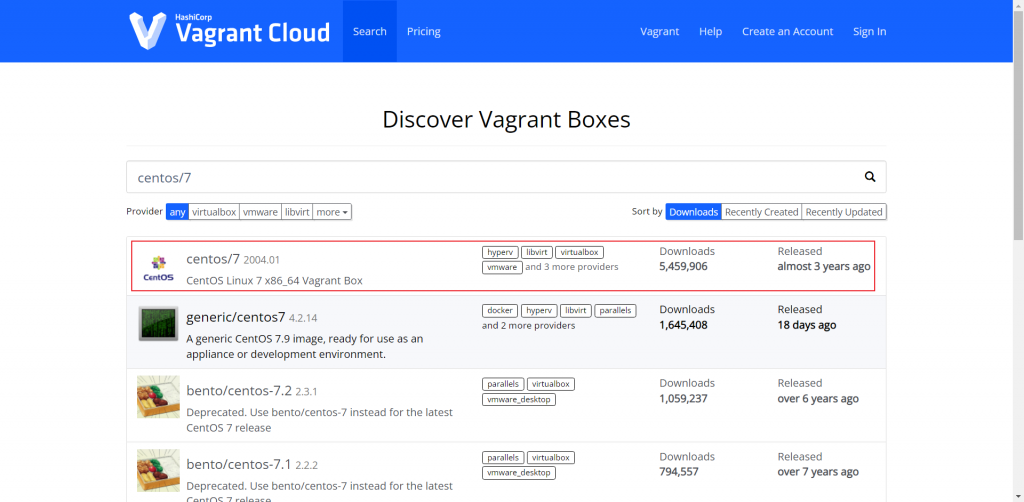Focus the centos/7 search field
Screen dimensions: 1024x502
click(506, 177)
